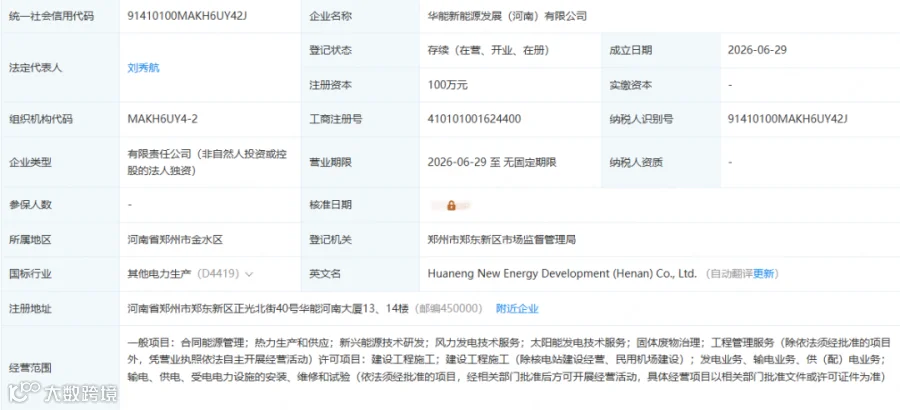Select unified credit code 91410100MAKH6UY42J

[188, 16]
